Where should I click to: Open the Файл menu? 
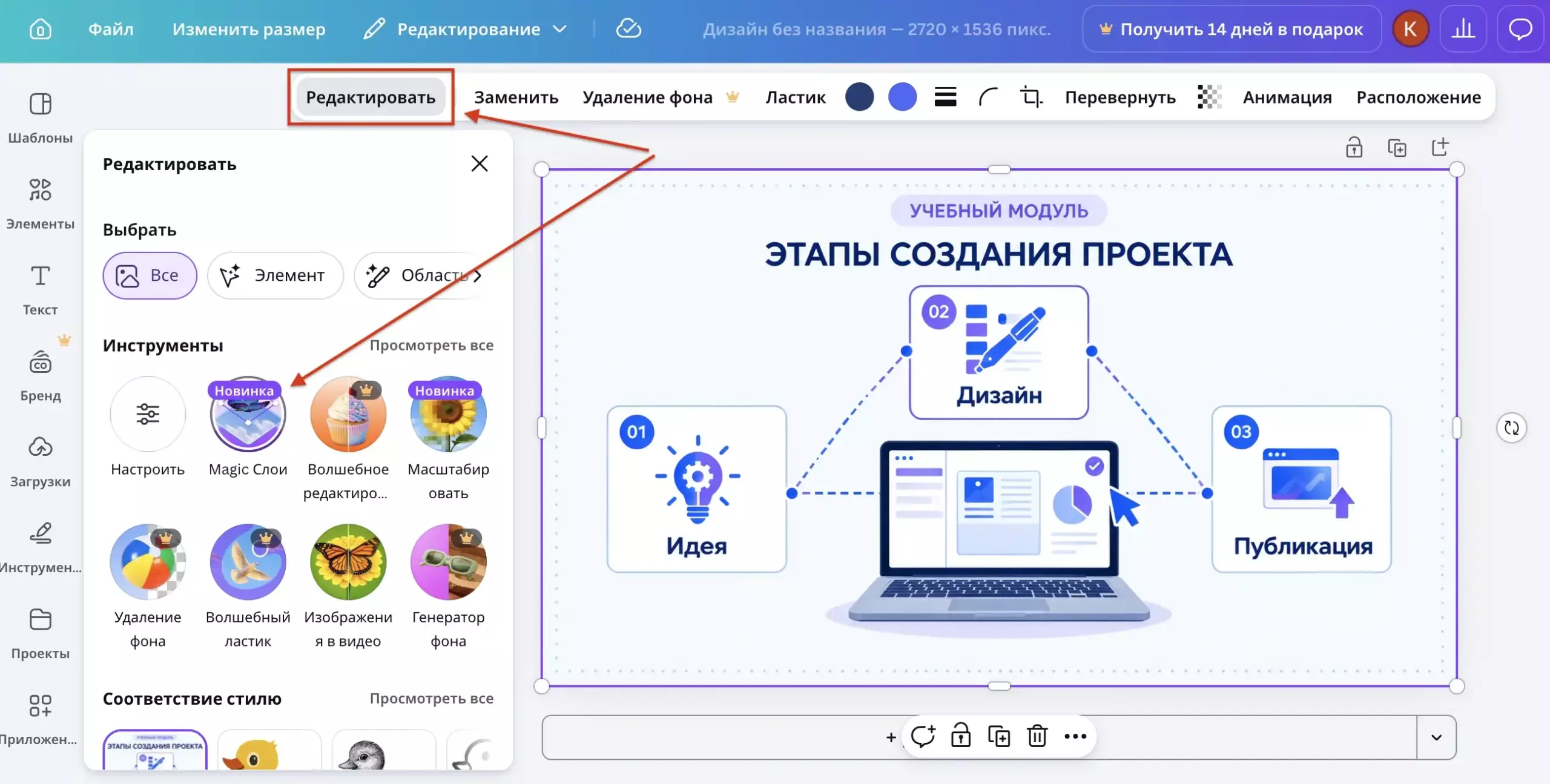tap(111, 29)
